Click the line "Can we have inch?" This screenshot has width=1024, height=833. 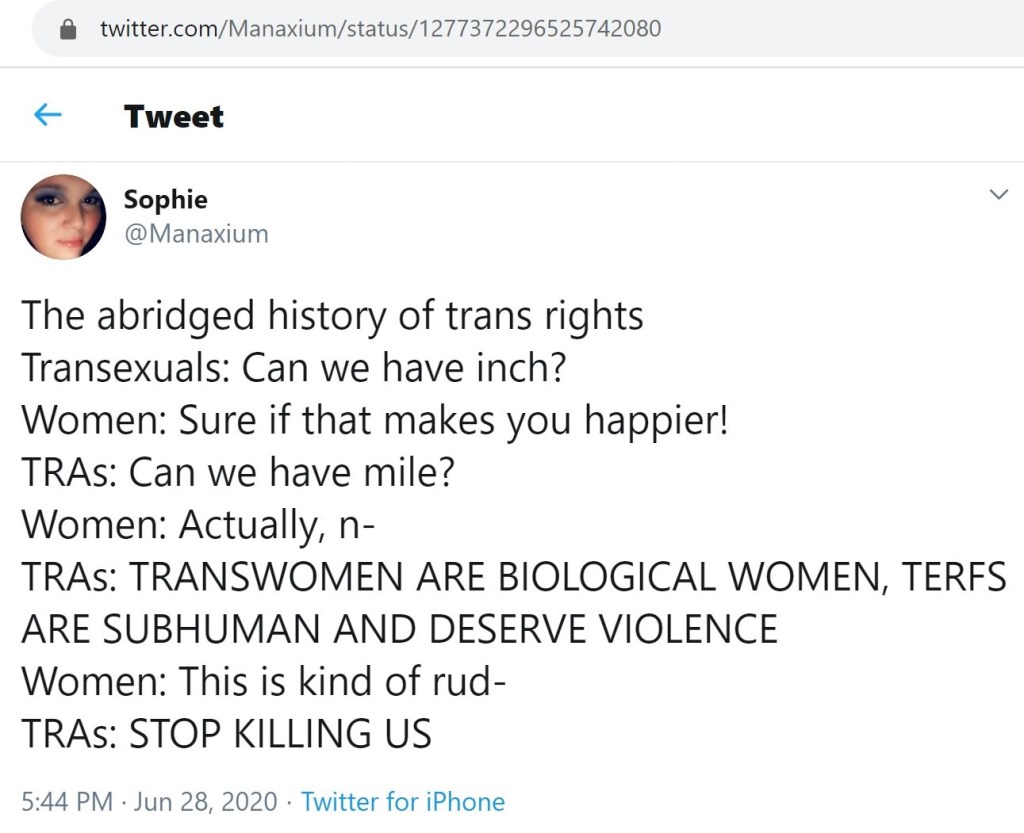click(405, 369)
